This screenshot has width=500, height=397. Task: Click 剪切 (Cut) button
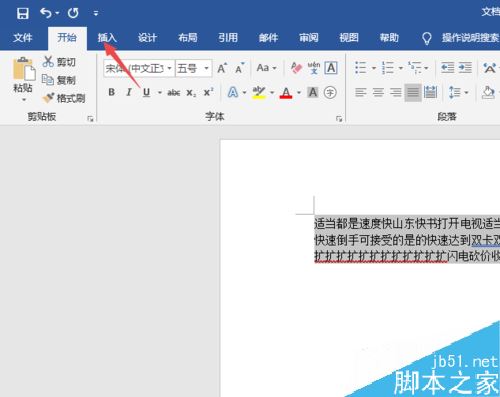point(59,62)
